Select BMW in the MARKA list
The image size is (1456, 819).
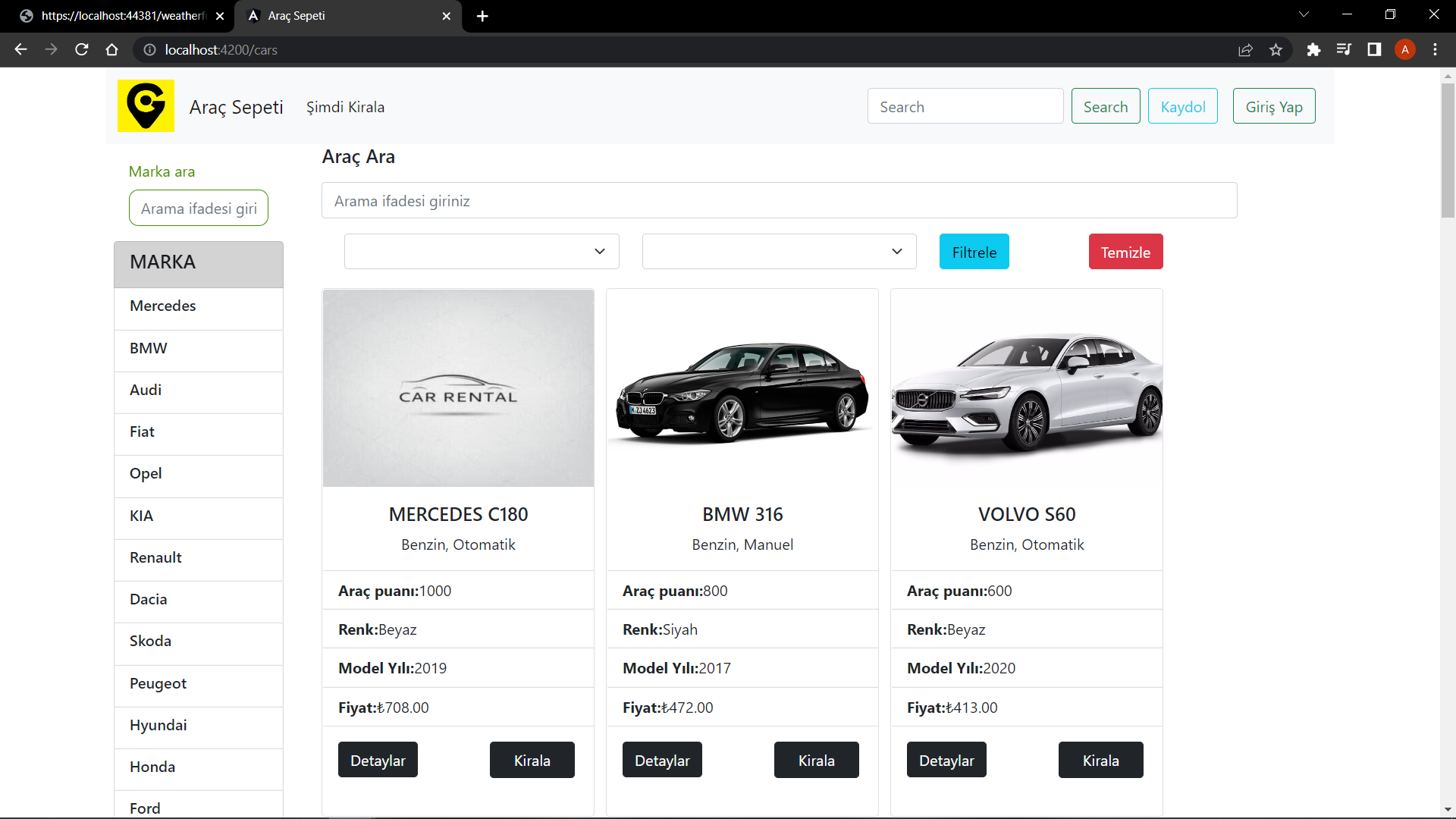(149, 348)
